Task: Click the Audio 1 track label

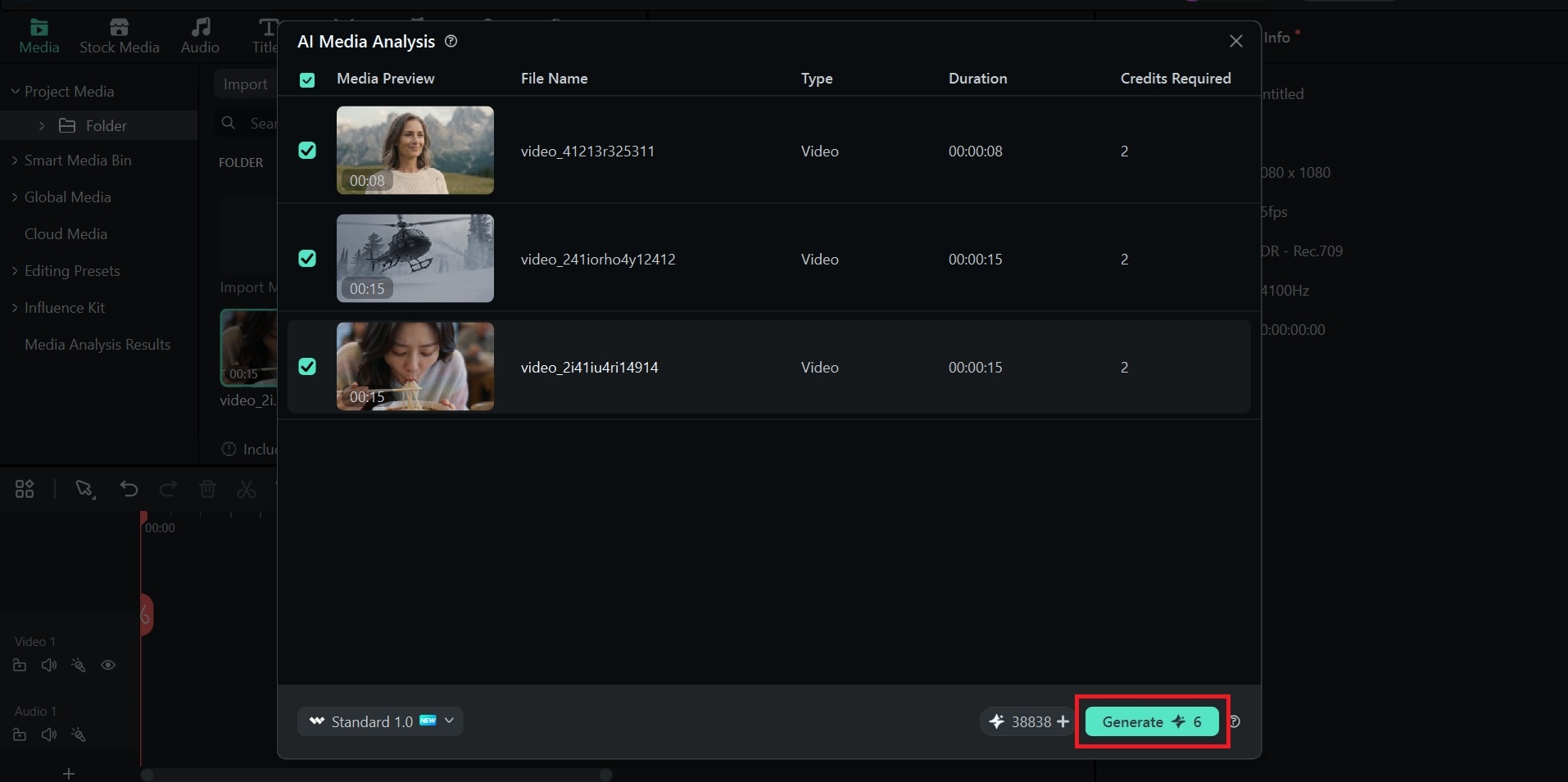Action: tap(35, 711)
